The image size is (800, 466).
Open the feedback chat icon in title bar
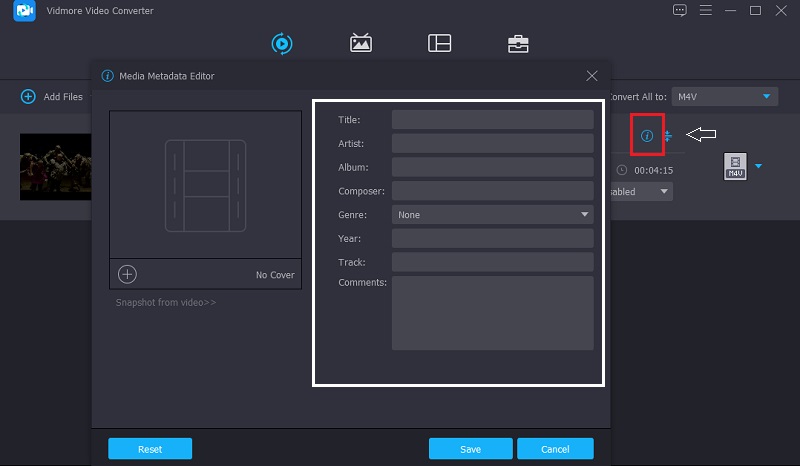[680, 10]
